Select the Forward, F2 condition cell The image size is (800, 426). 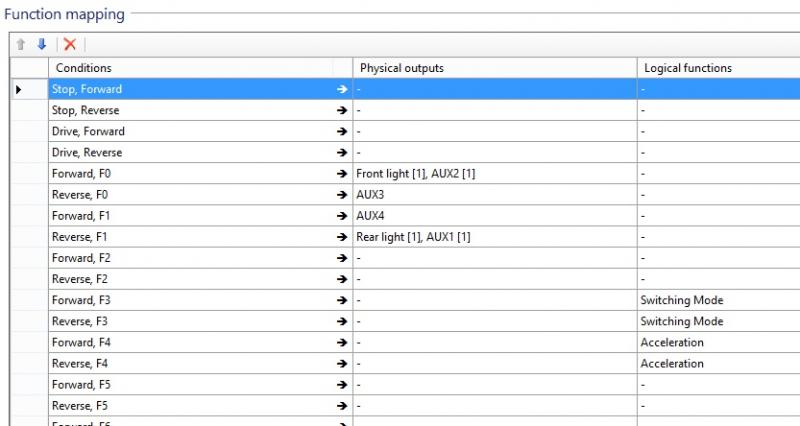point(201,258)
